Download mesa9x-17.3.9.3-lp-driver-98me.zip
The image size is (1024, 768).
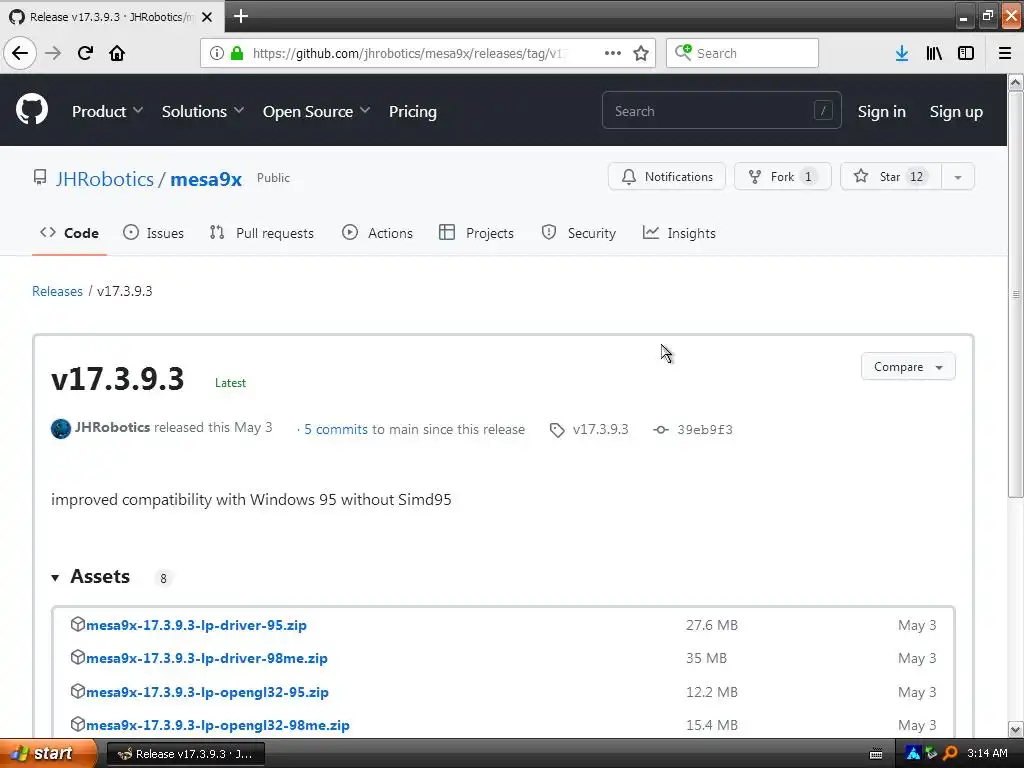click(206, 658)
